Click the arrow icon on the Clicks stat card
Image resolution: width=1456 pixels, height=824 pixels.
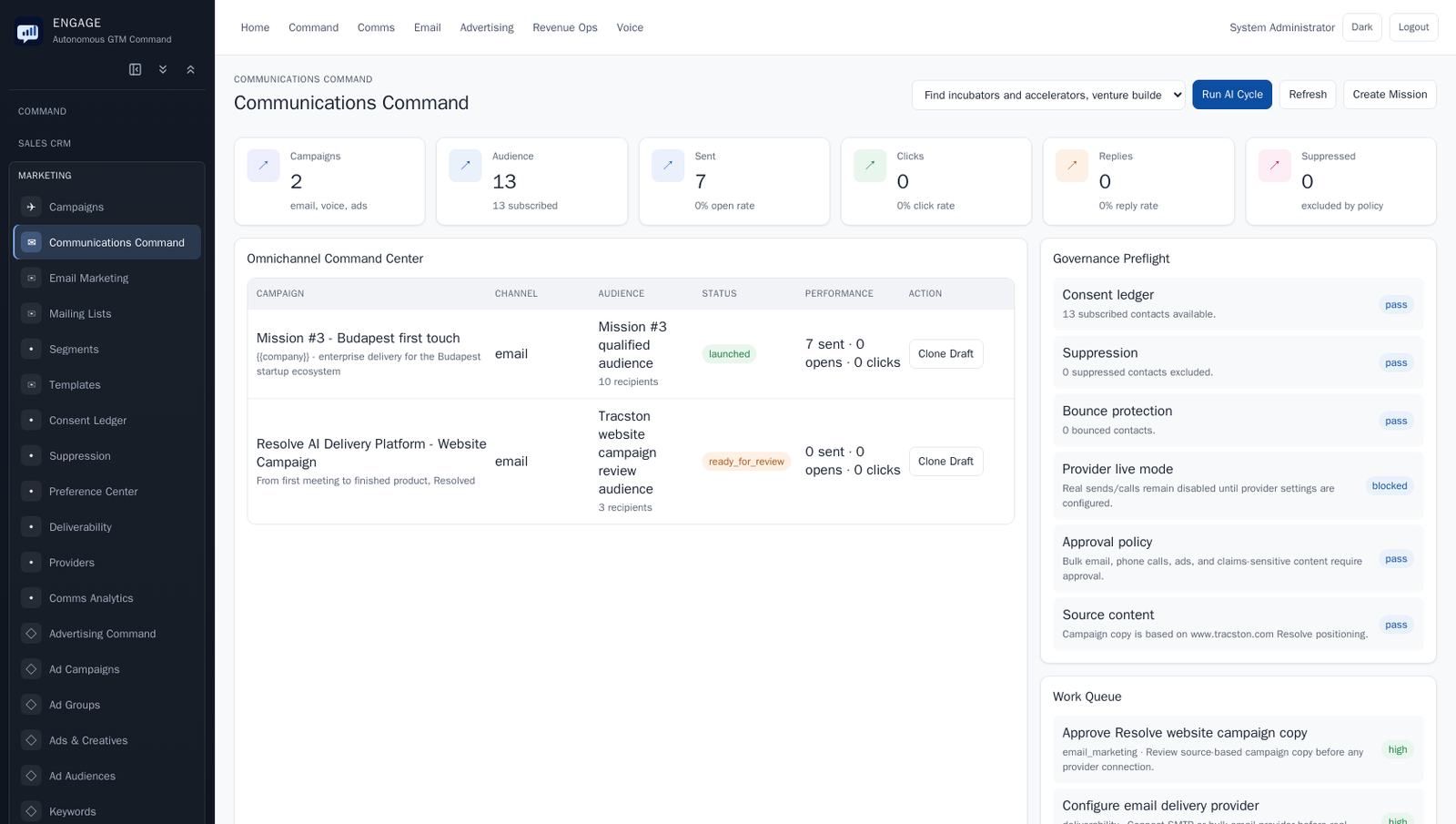pyautogui.click(x=870, y=166)
